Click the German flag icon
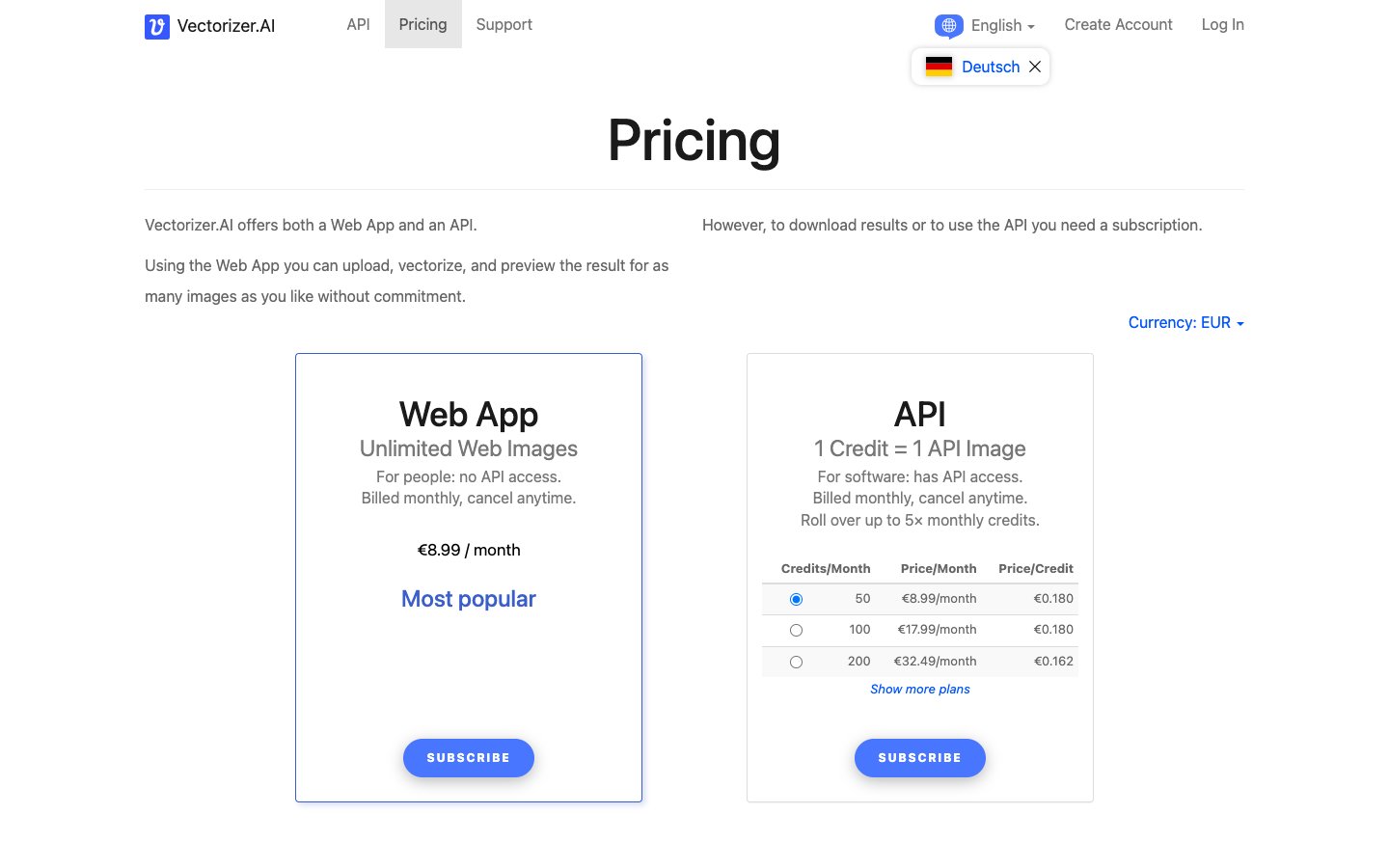Image resolution: width=1389 pixels, height=868 pixels. coord(939,67)
